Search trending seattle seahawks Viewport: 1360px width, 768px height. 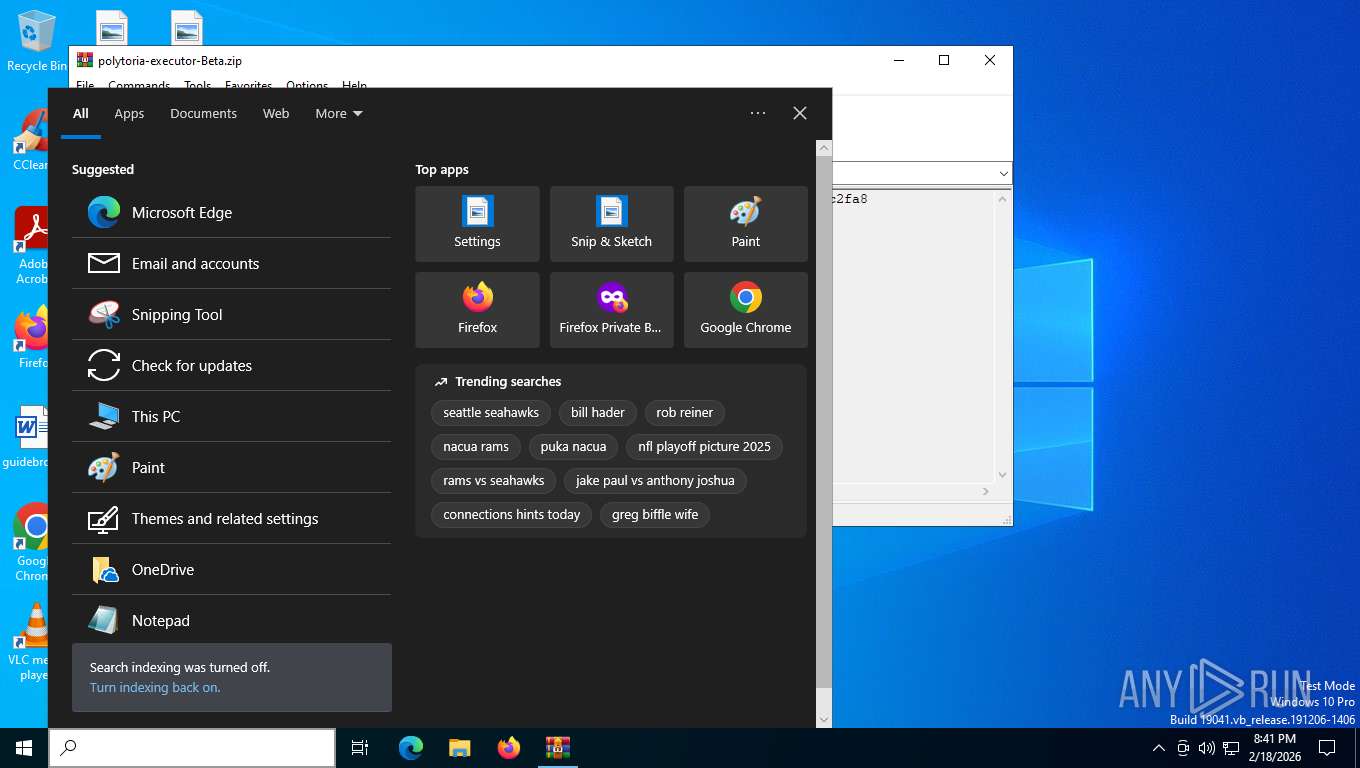coord(491,413)
